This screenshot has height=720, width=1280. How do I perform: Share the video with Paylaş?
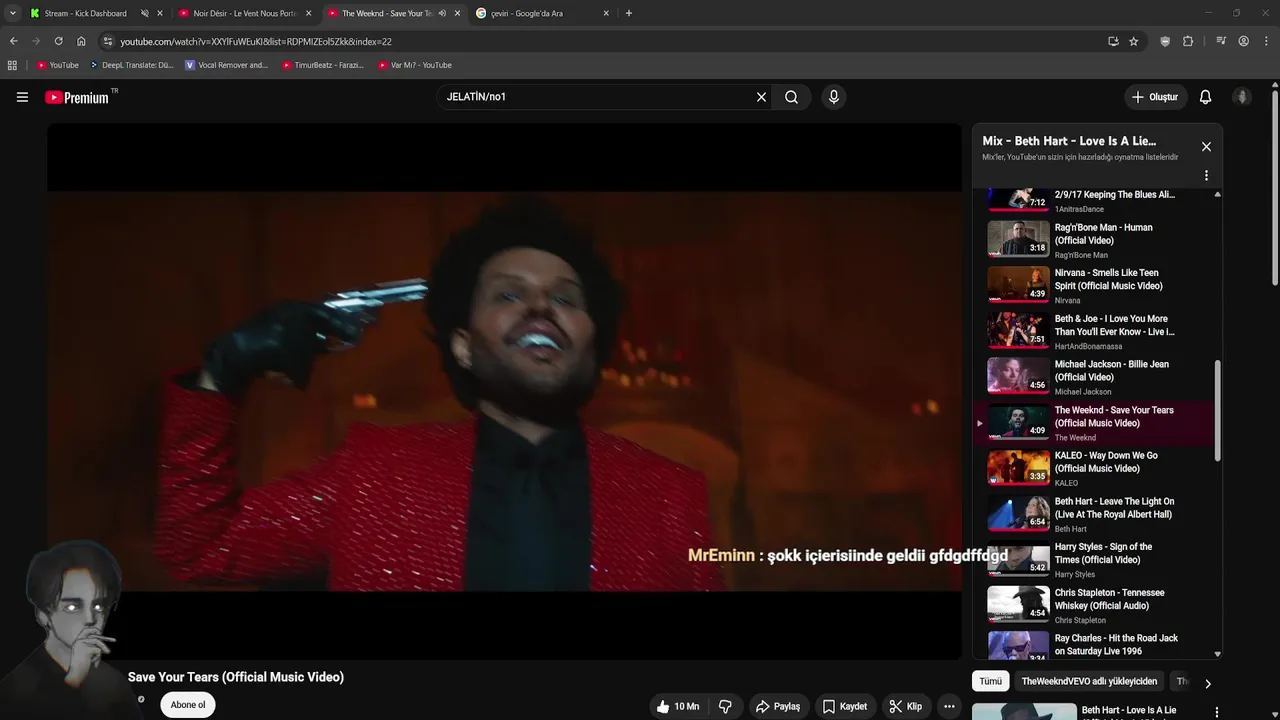(777, 706)
